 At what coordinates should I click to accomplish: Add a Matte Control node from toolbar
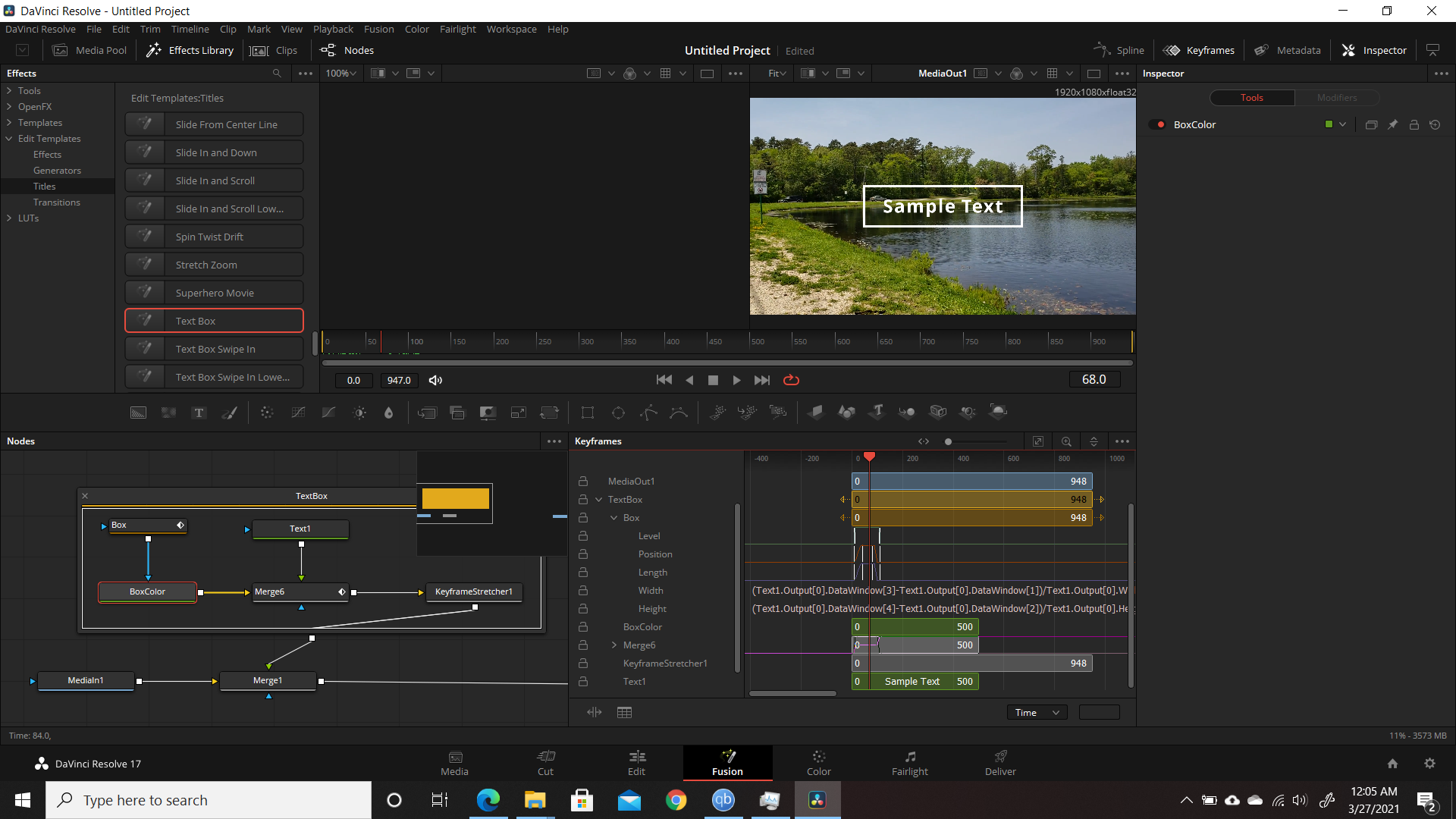488,413
